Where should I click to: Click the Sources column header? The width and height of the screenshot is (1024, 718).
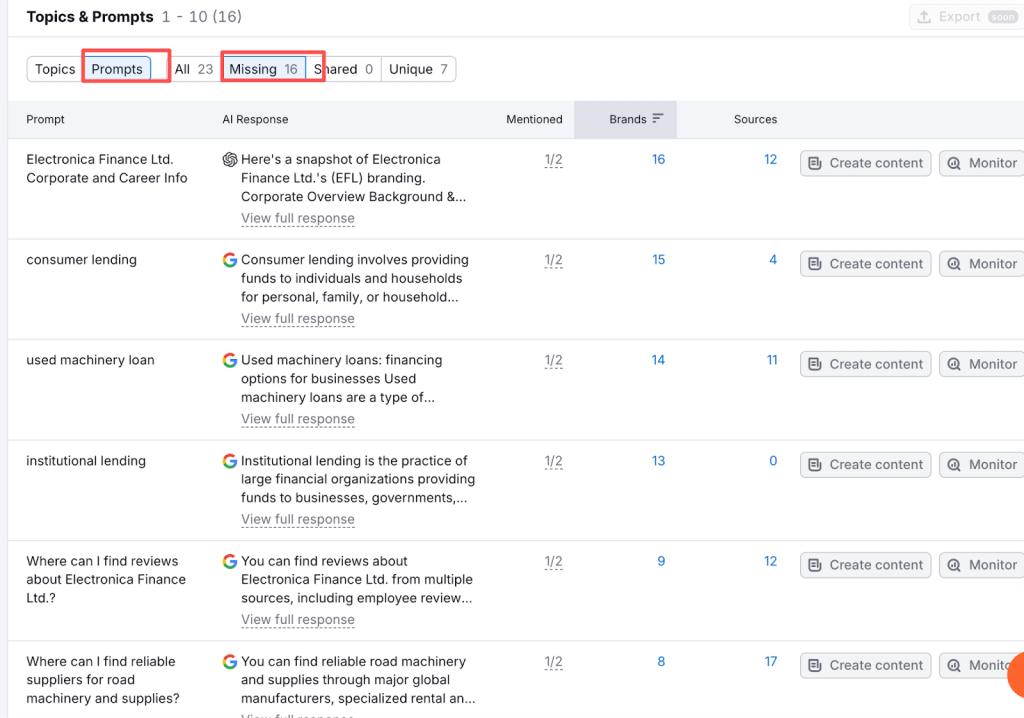[755, 119]
